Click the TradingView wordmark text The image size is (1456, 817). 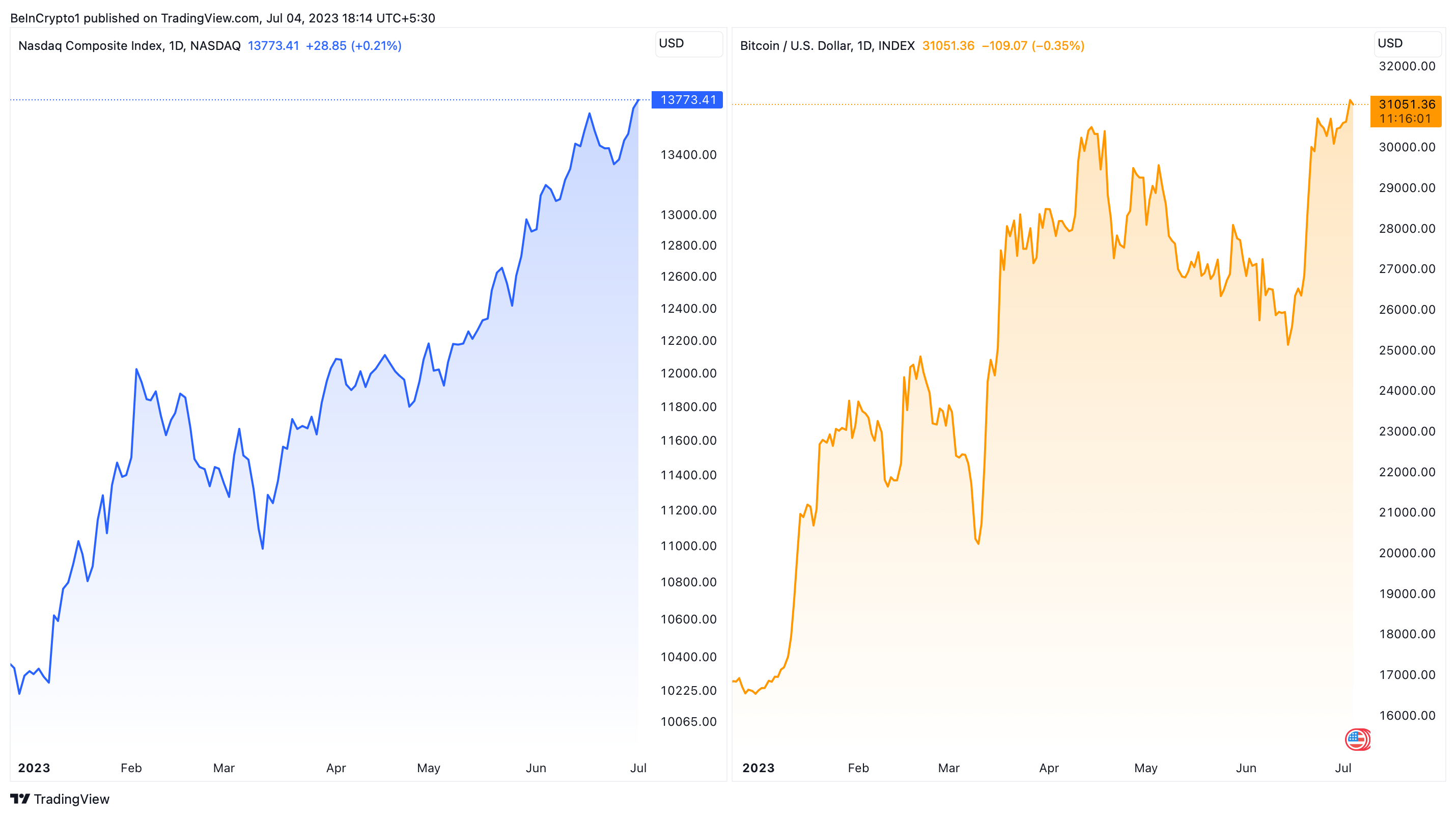(x=71, y=799)
